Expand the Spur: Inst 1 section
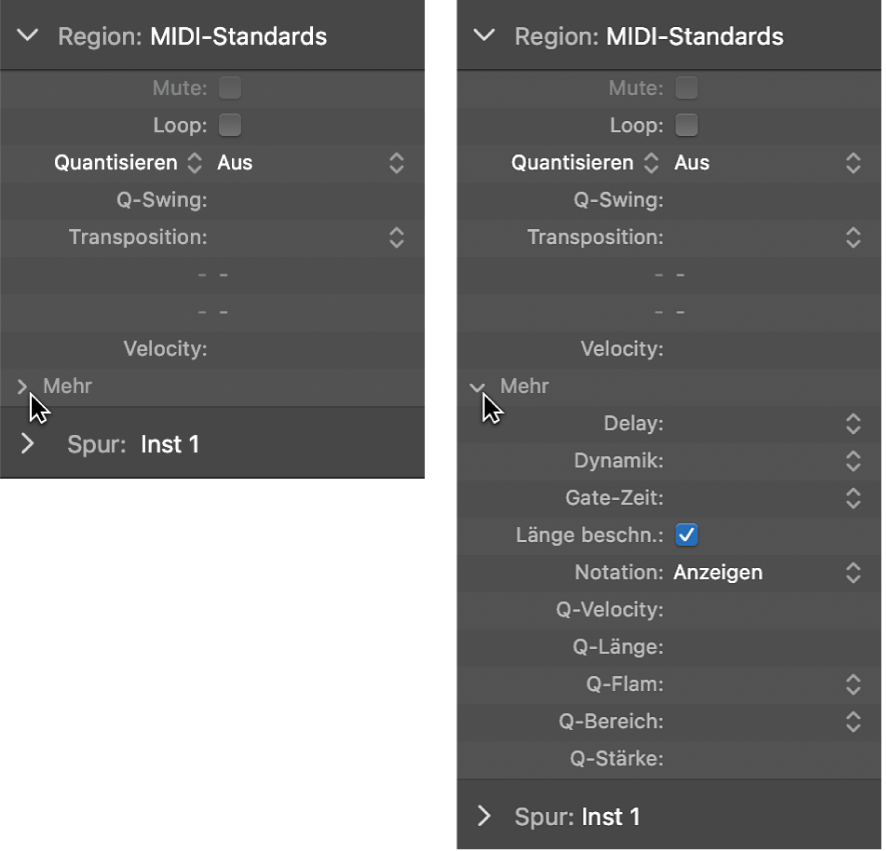Image resolution: width=886 pixels, height=851 pixels. pyautogui.click(x=29, y=443)
